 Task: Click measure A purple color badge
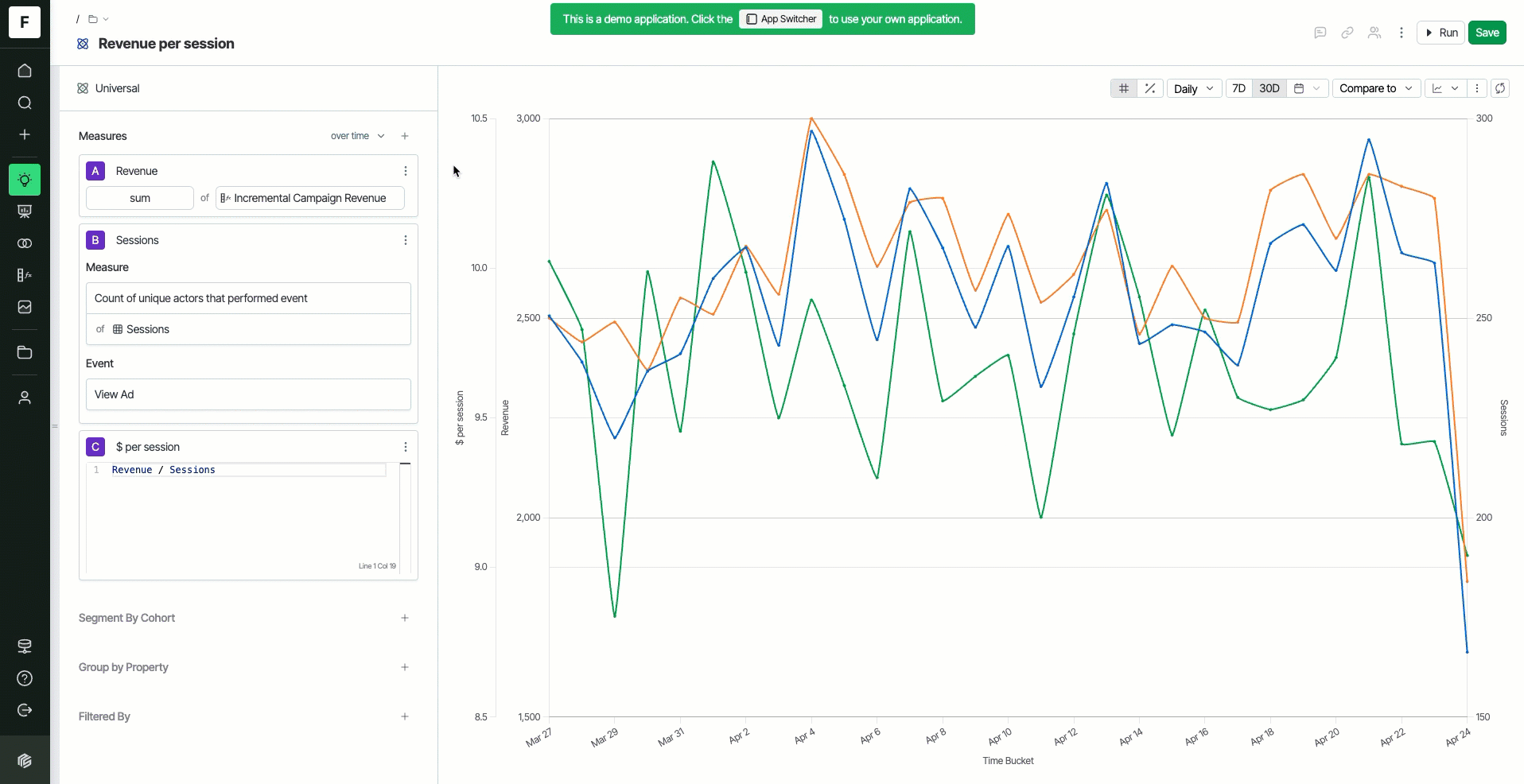pos(95,171)
